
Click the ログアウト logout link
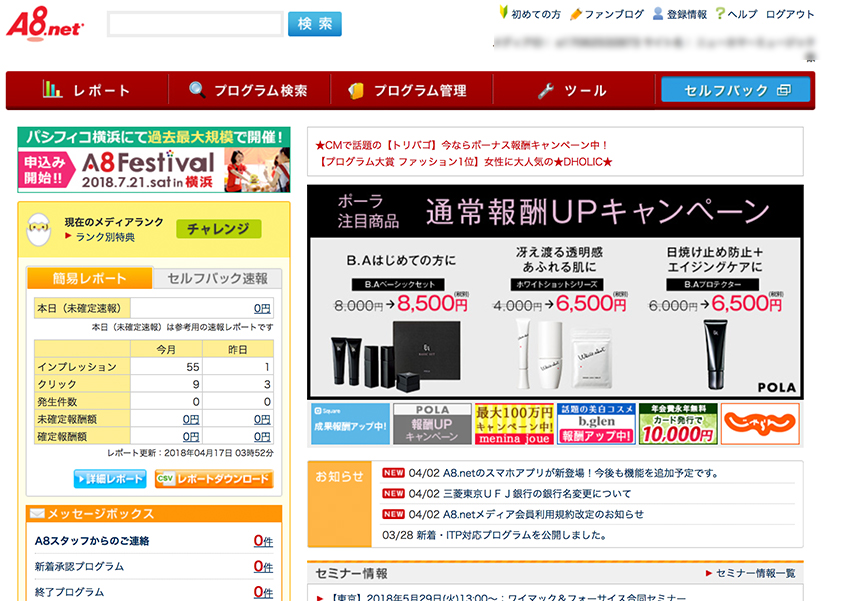pos(790,14)
